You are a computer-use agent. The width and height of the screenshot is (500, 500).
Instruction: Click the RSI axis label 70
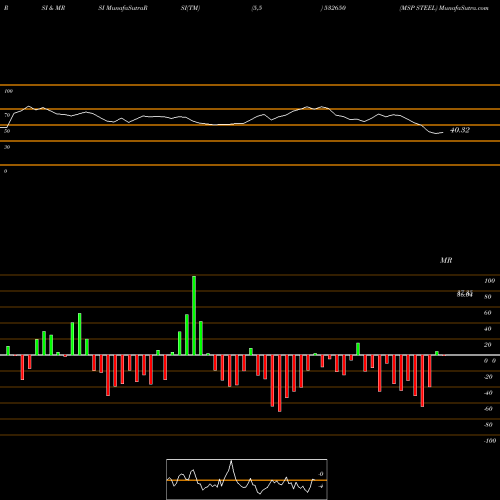pos(7,115)
